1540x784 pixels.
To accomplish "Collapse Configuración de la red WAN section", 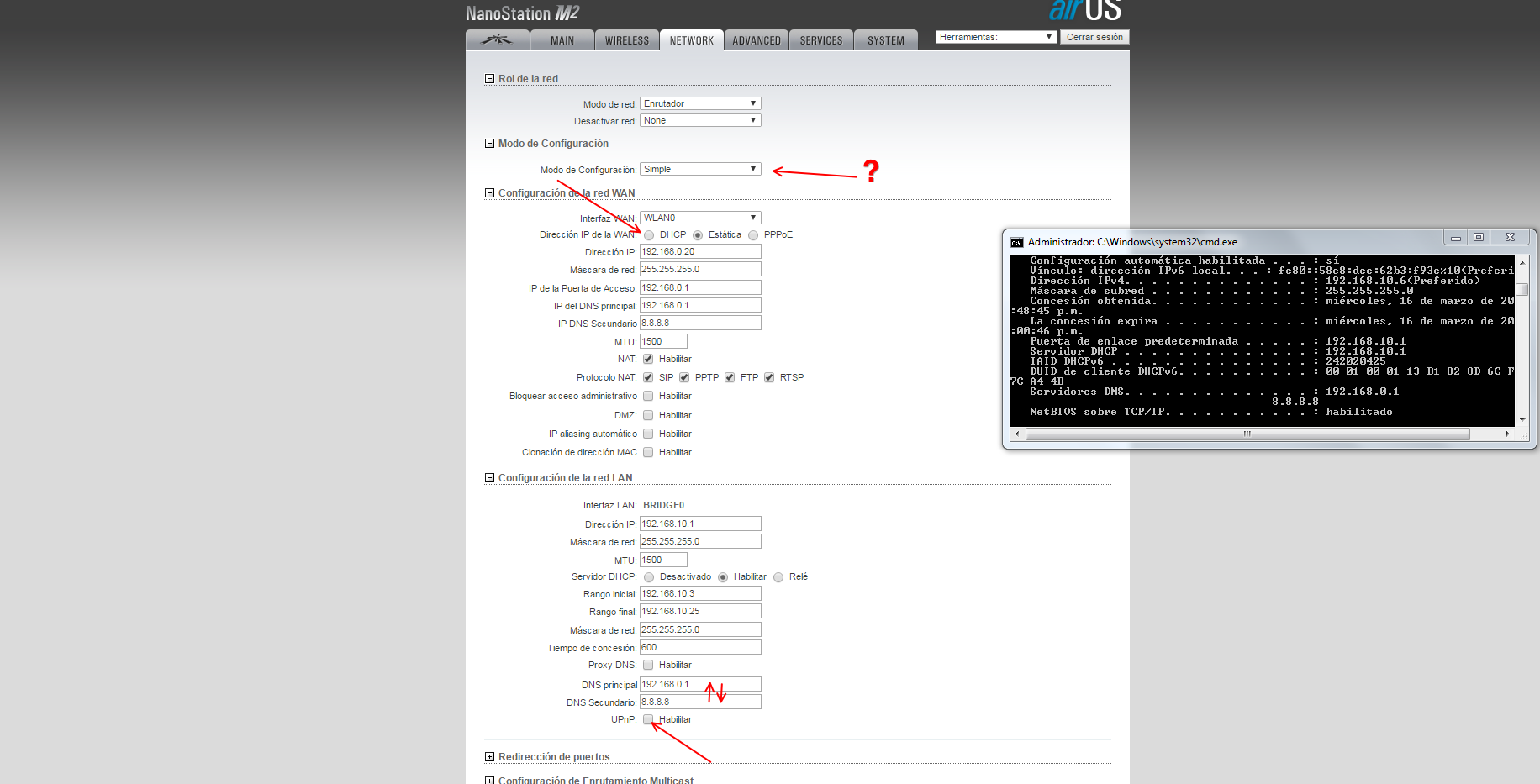I will [489, 193].
